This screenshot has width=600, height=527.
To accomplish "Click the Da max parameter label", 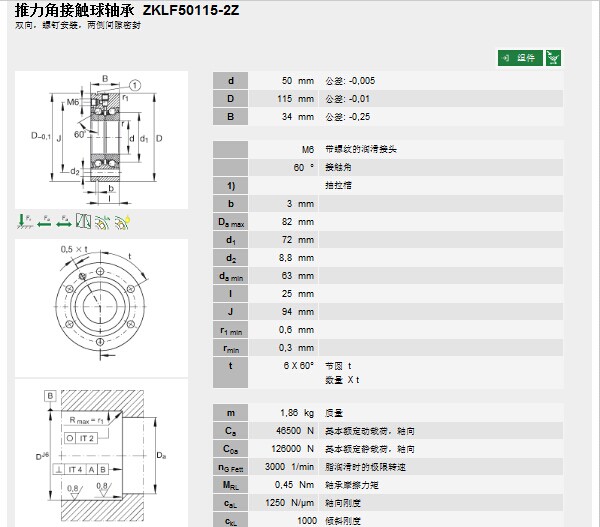I will (231, 222).
